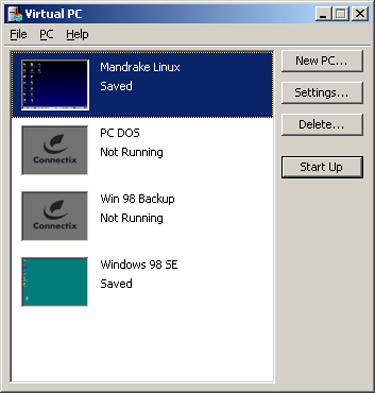Image resolution: width=375 pixels, height=393 pixels.
Task: Select the Windows 98 SE entry name
Action: 139,265
